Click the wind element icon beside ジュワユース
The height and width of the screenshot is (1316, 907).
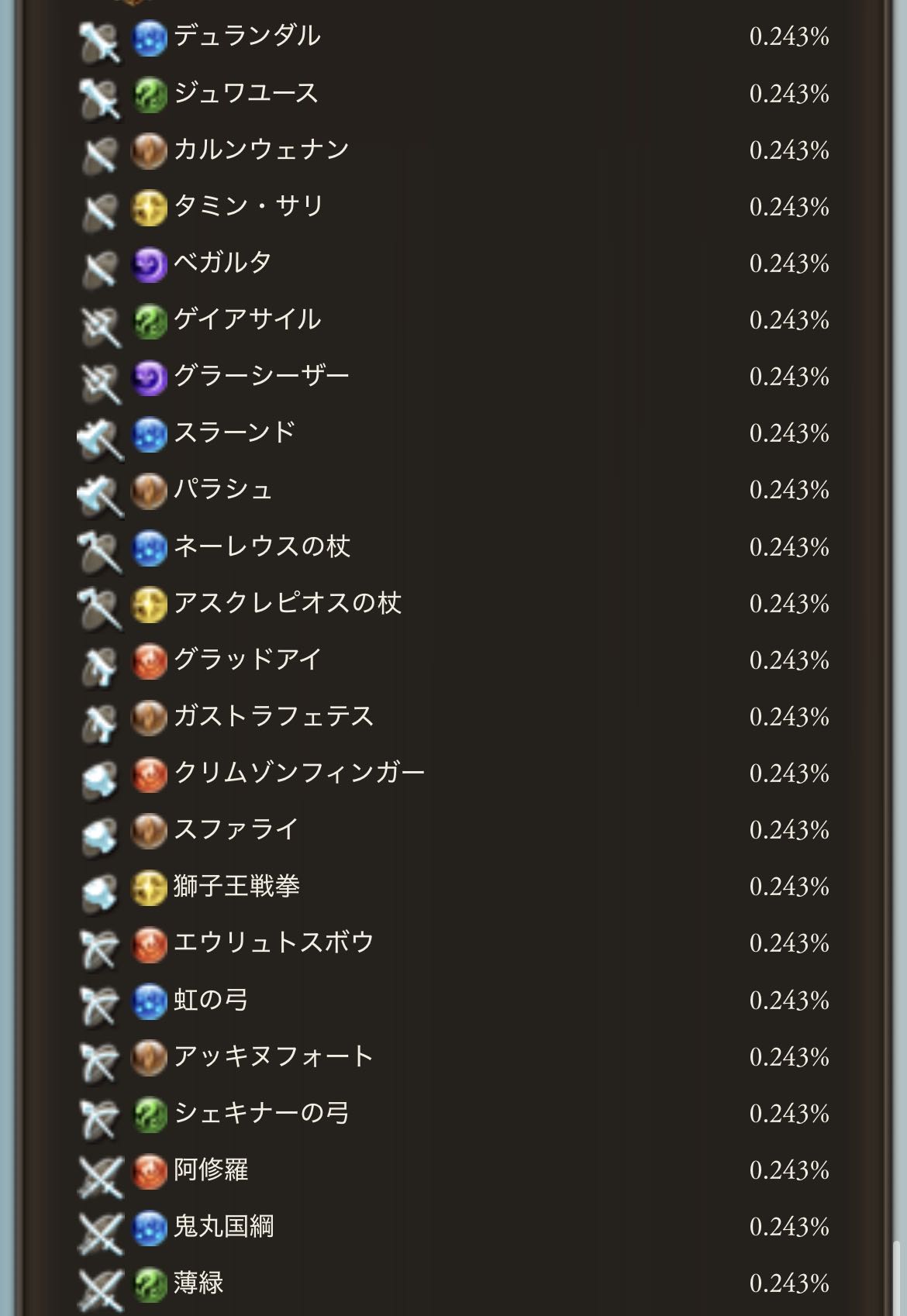(x=150, y=95)
